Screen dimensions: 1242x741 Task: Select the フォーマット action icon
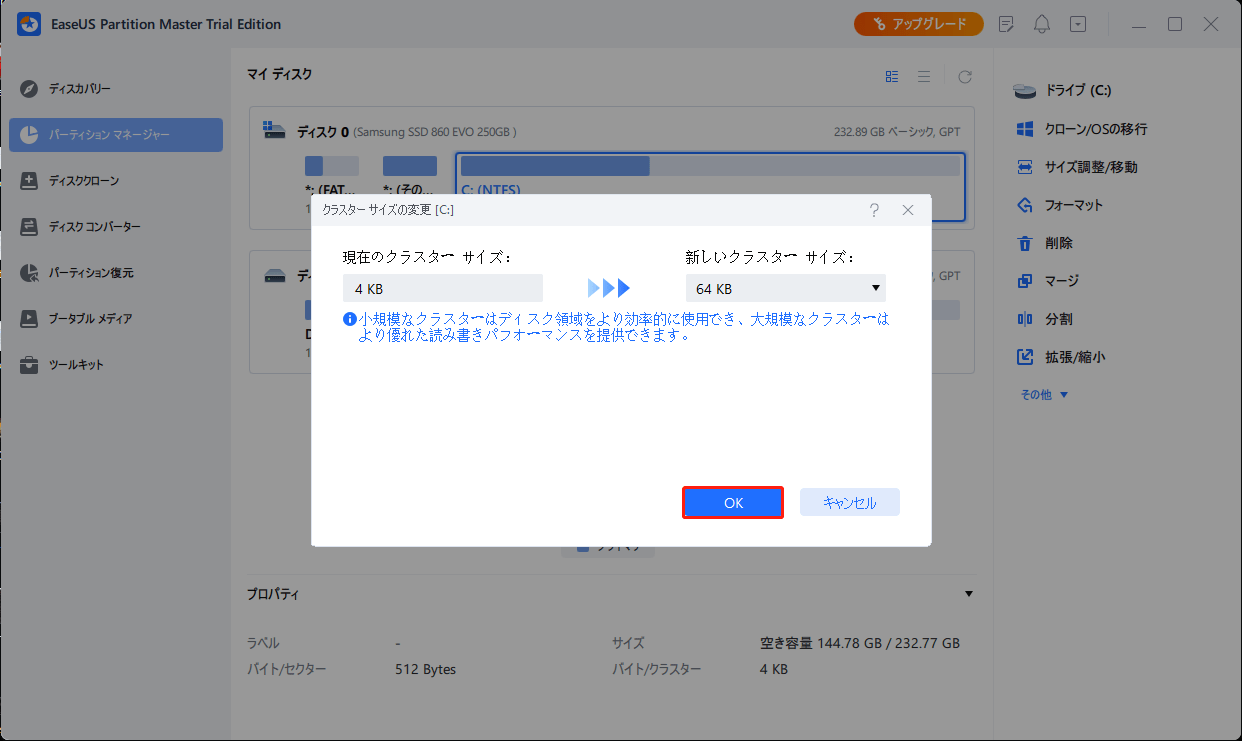(1024, 205)
